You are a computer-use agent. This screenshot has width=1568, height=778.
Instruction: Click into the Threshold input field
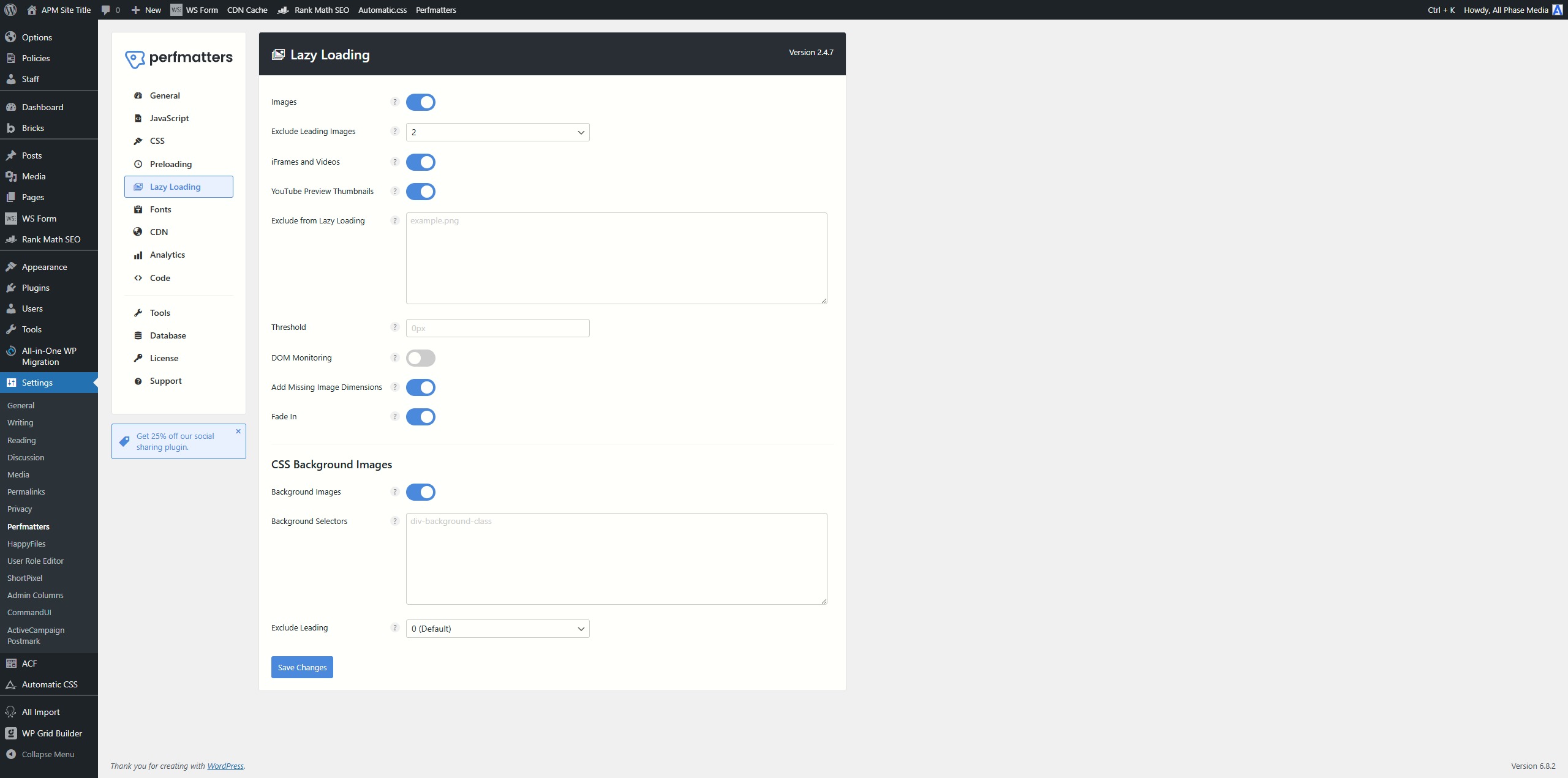[x=497, y=328]
